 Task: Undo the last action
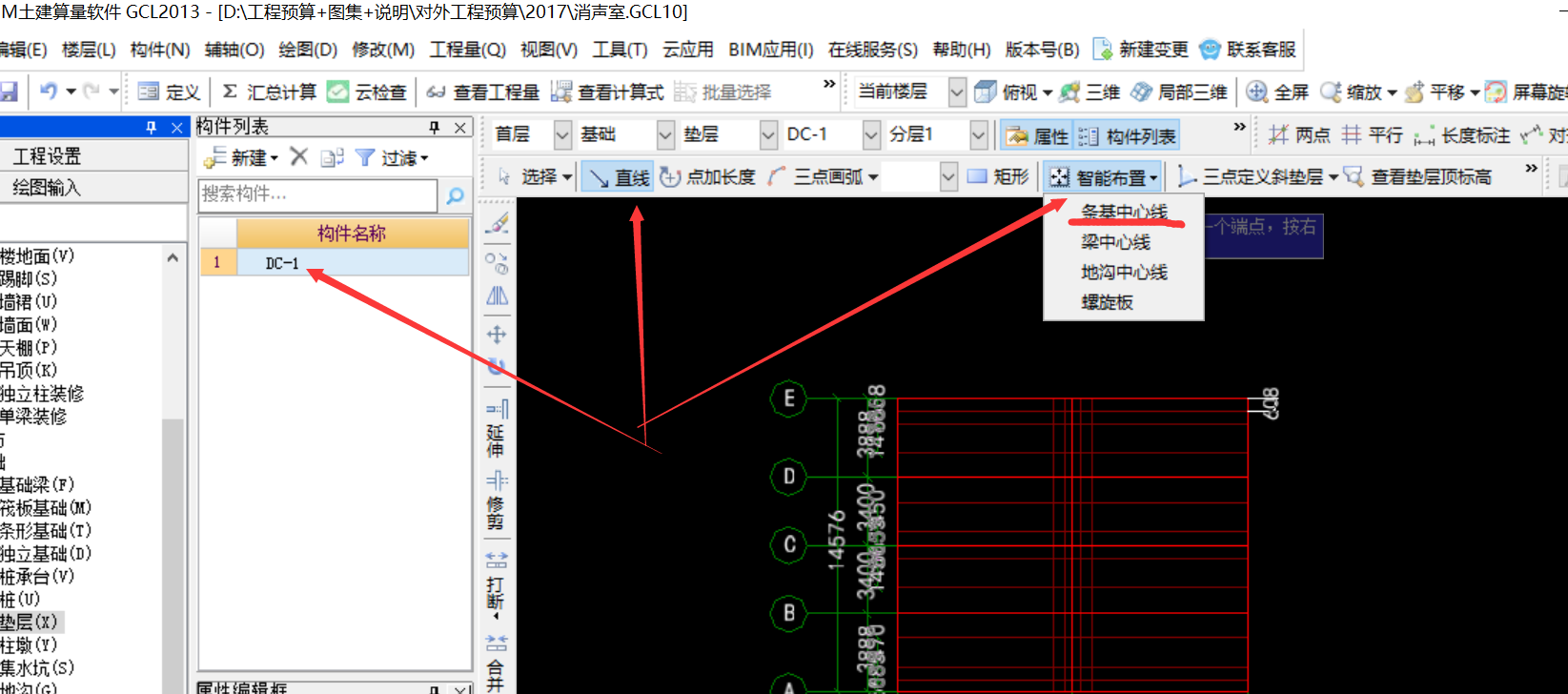coord(49,92)
